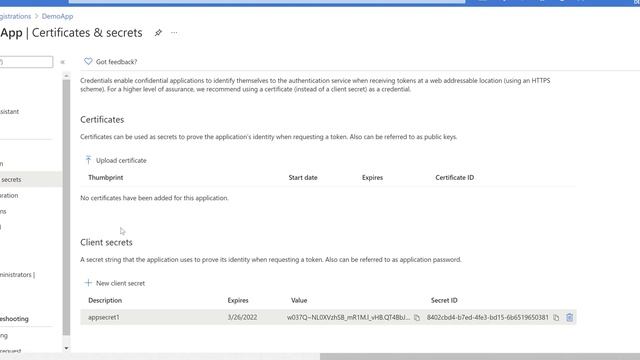Click the Secret ID column header
This screenshot has height=360, width=640.
point(444,300)
